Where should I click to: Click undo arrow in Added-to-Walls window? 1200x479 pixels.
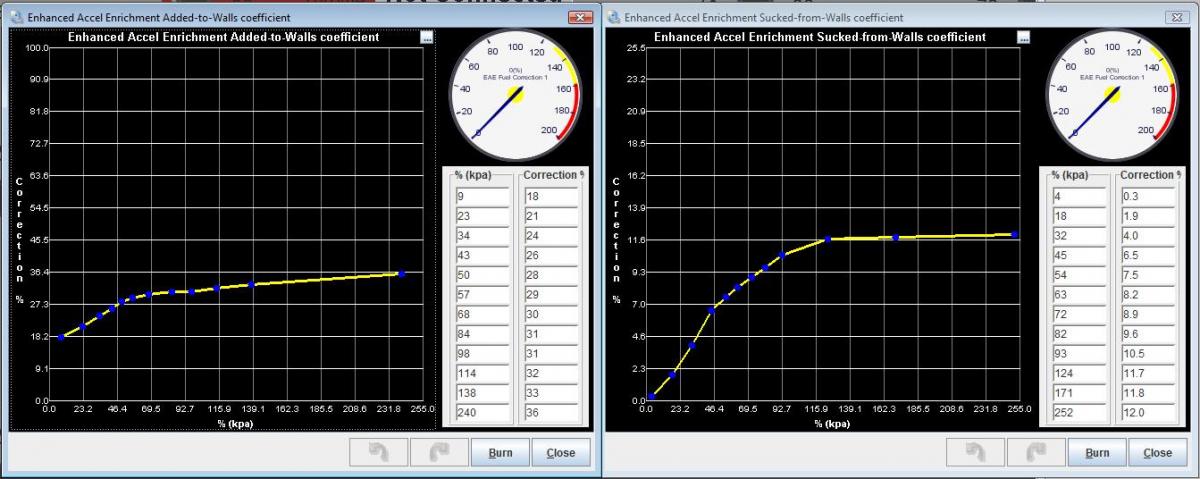click(x=379, y=453)
